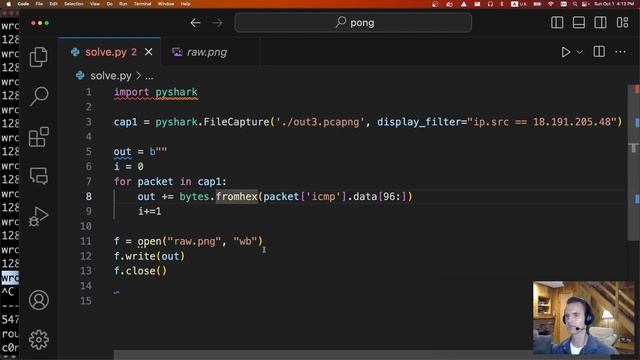The width and height of the screenshot is (640, 360).
Task: Click the webcam video overlay
Action: [584, 318]
